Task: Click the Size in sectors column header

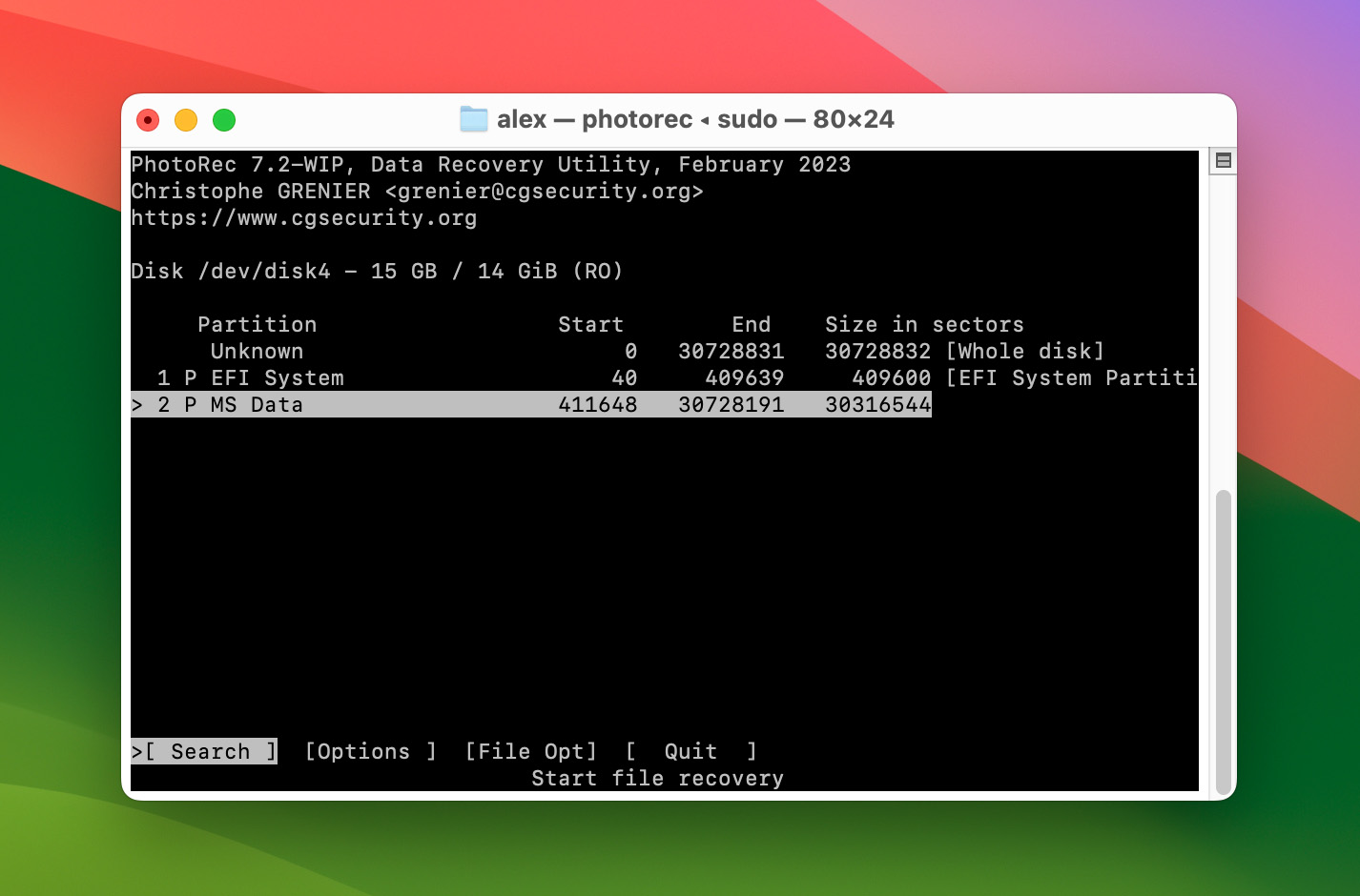Action: coord(925,324)
